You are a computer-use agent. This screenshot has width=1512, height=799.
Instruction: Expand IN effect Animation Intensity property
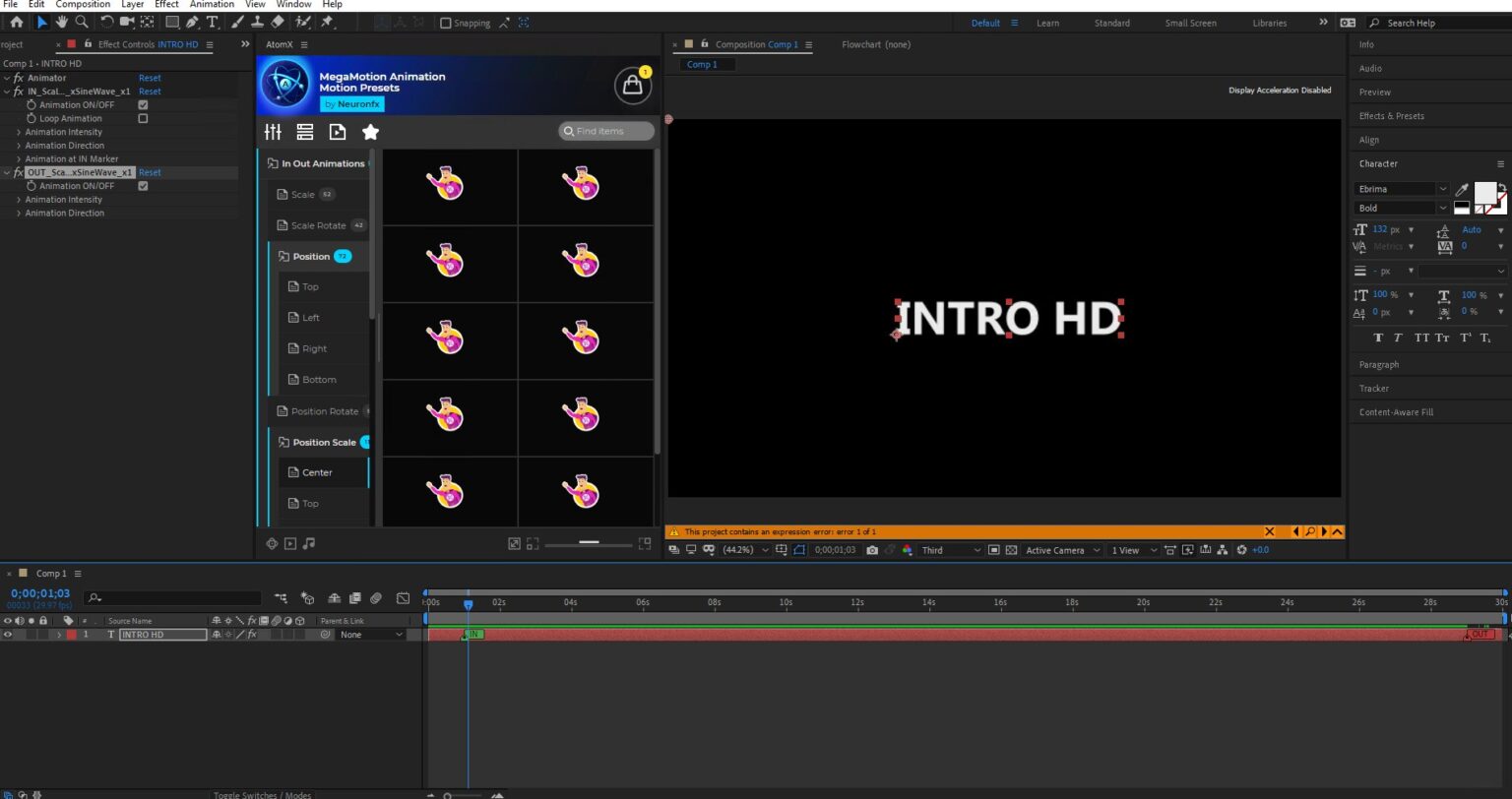pyautogui.click(x=19, y=132)
